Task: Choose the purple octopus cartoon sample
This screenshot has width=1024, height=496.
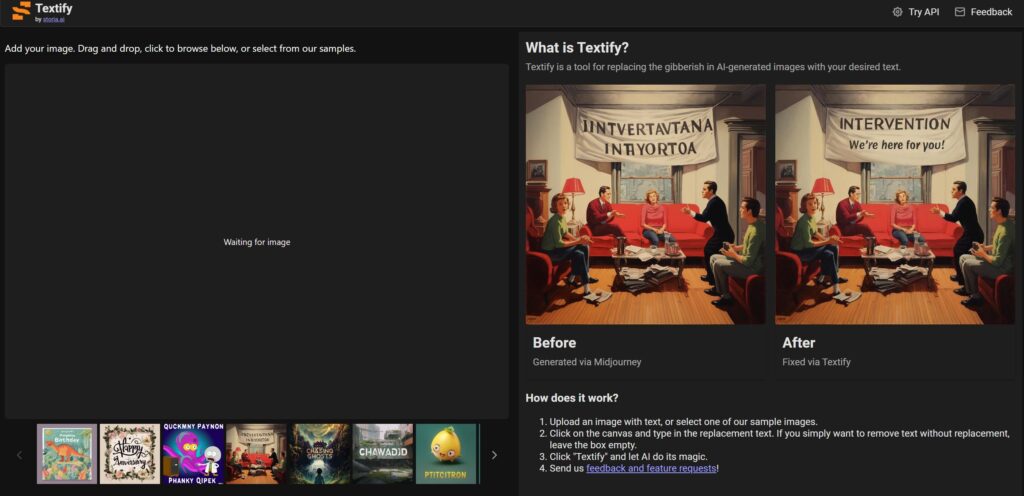Action: tap(192, 454)
